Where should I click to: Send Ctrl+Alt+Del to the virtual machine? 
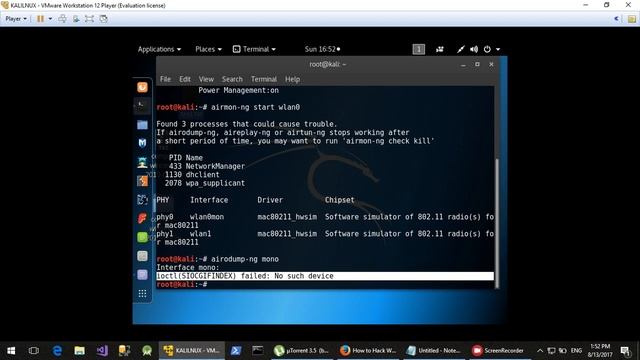click(62, 19)
